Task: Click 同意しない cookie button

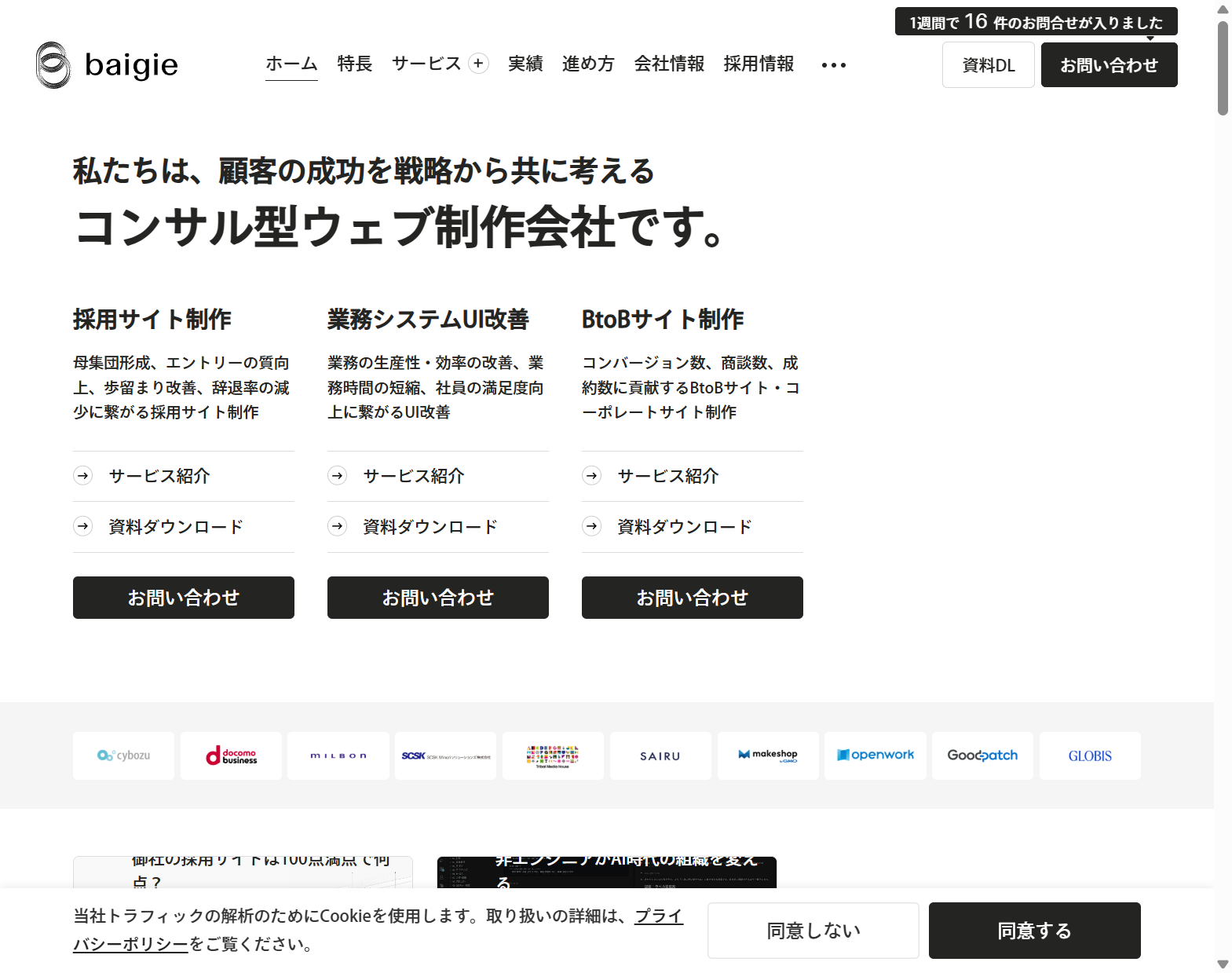Action: tap(813, 931)
